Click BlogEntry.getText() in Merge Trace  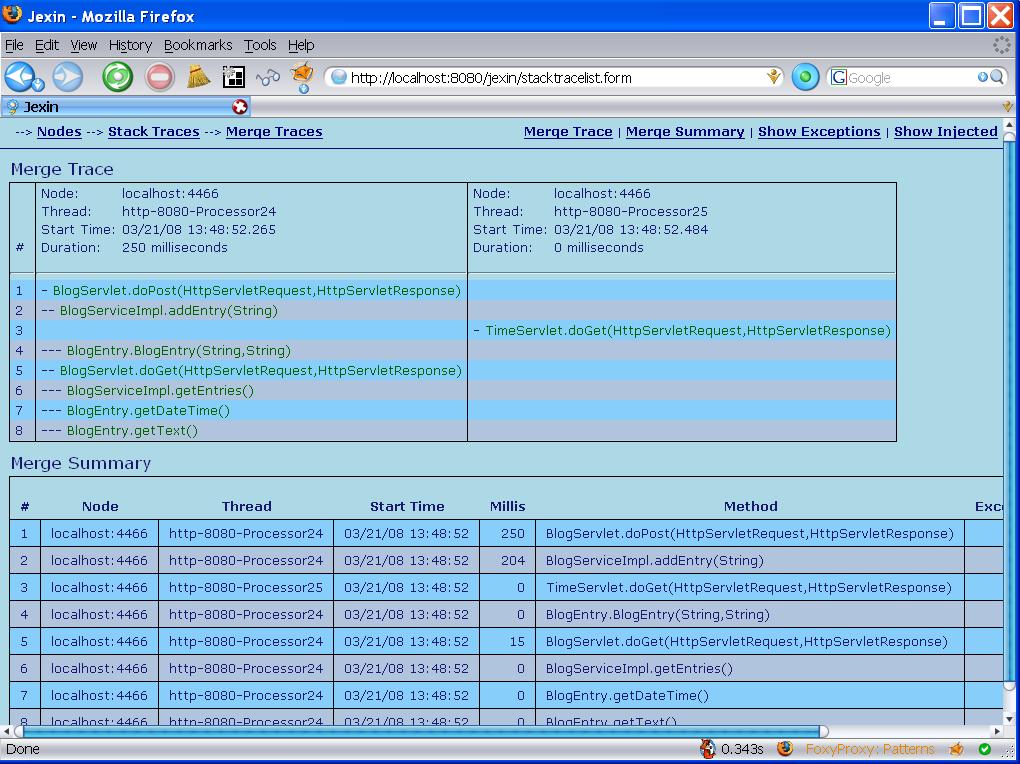(132, 431)
